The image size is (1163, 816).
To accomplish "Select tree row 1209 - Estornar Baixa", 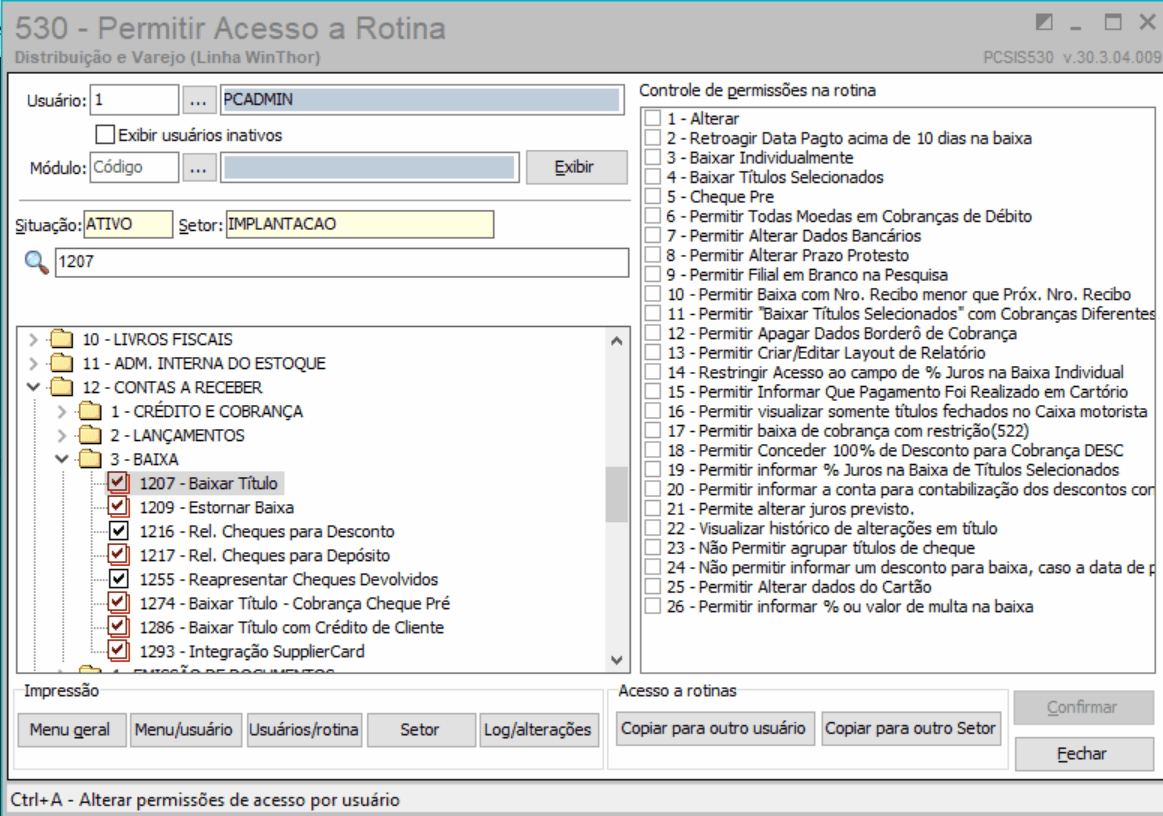I will 217,507.
